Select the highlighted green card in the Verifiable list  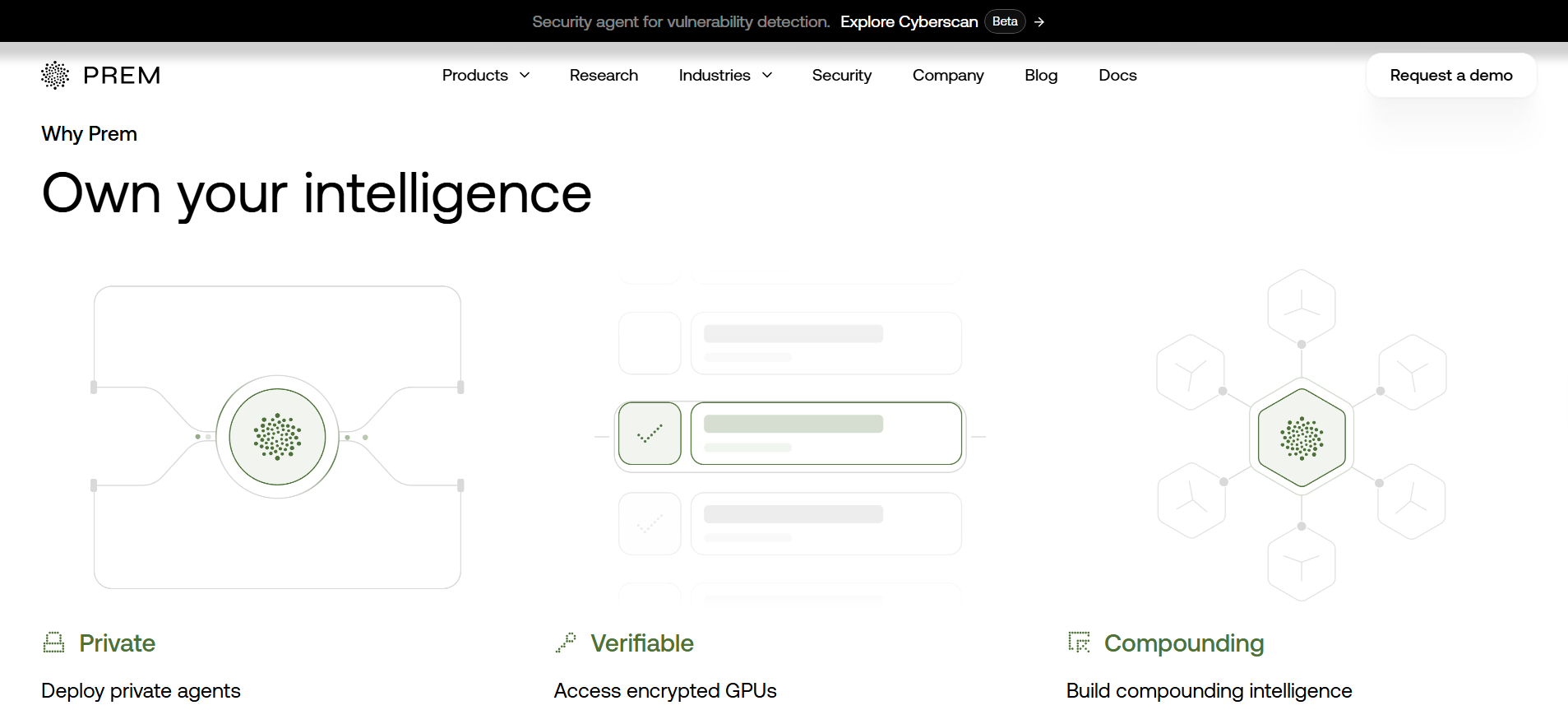coord(826,434)
